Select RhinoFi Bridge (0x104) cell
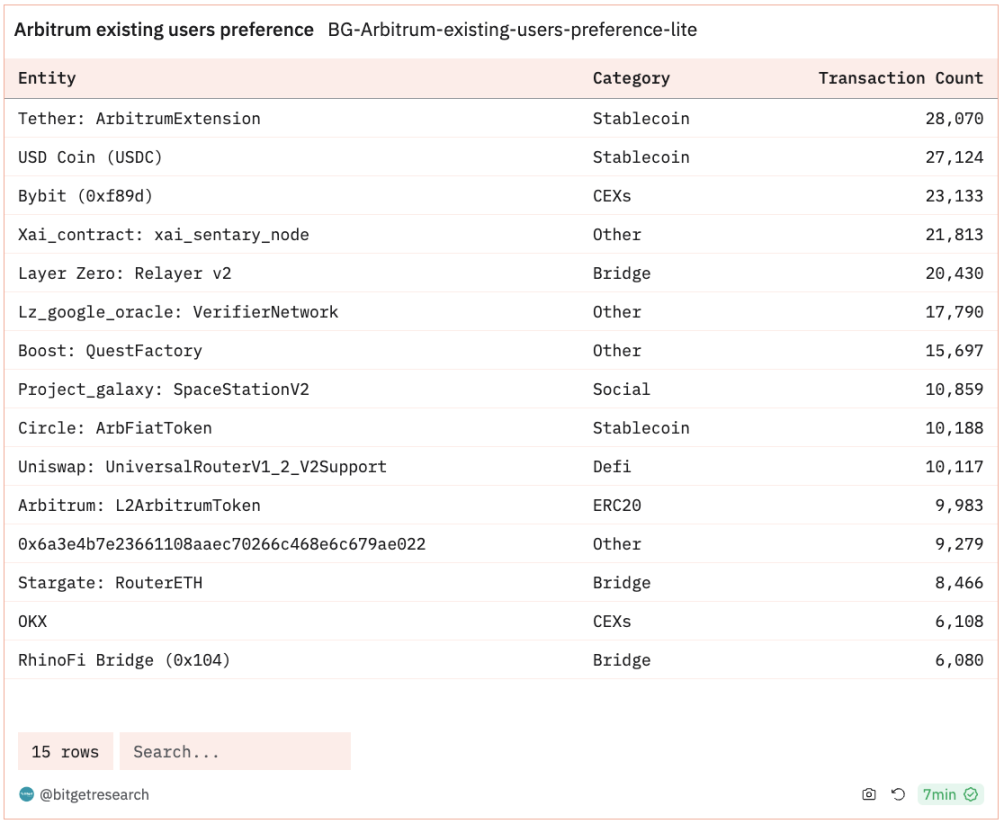Screen dimensions: 1004x824 point(124,660)
